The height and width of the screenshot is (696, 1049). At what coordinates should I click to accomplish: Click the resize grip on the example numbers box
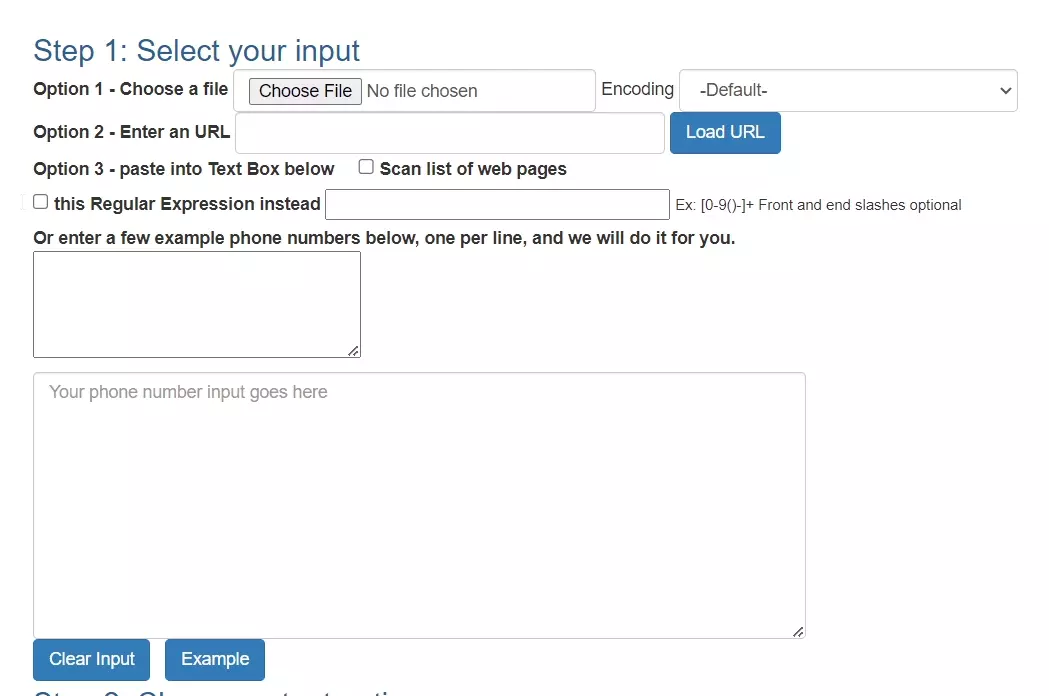(x=354, y=351)
